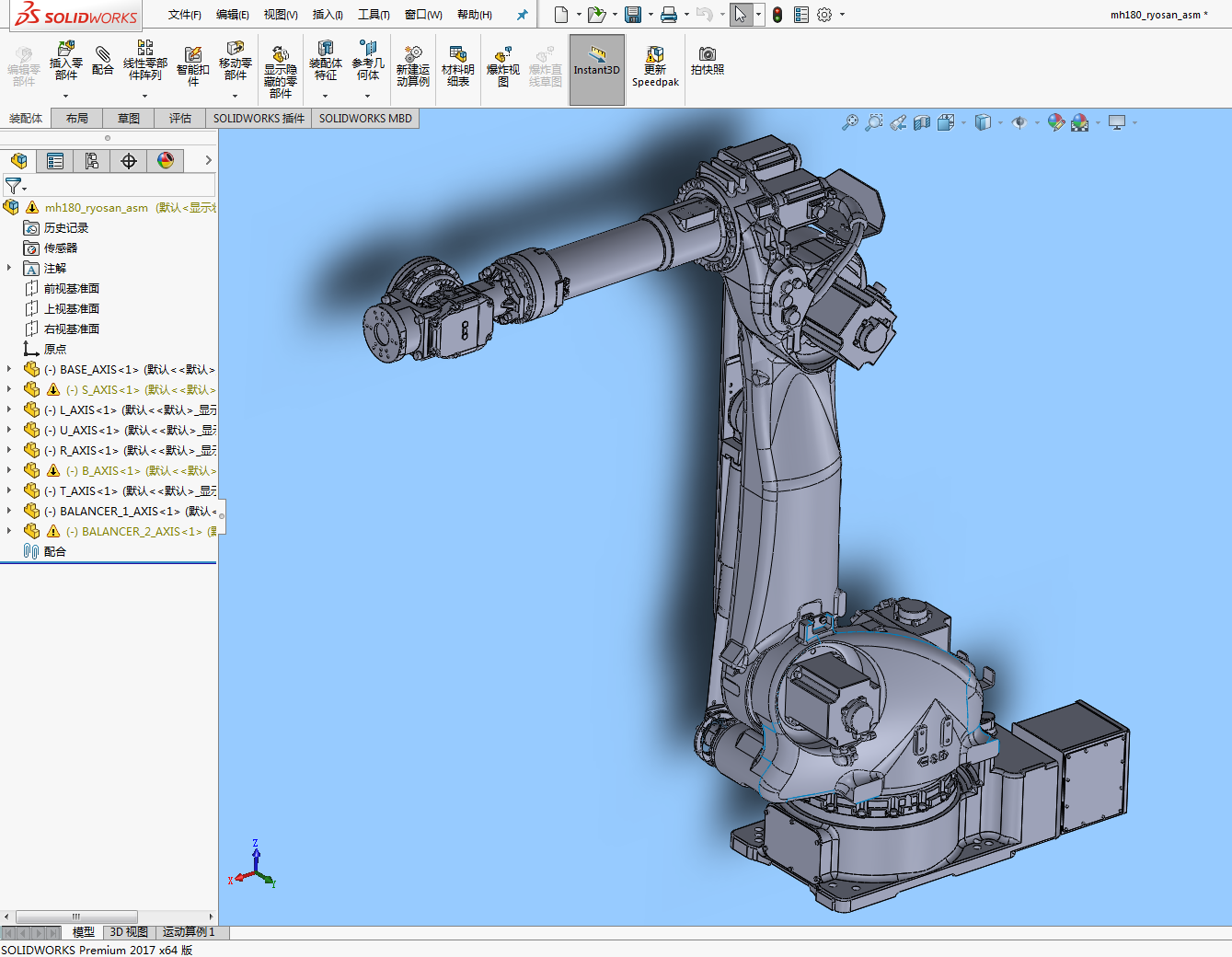This screenshot has height=957, width=1232.
Task: Click the Zoom to Fit magnifier icon
Action: point(850,122)
